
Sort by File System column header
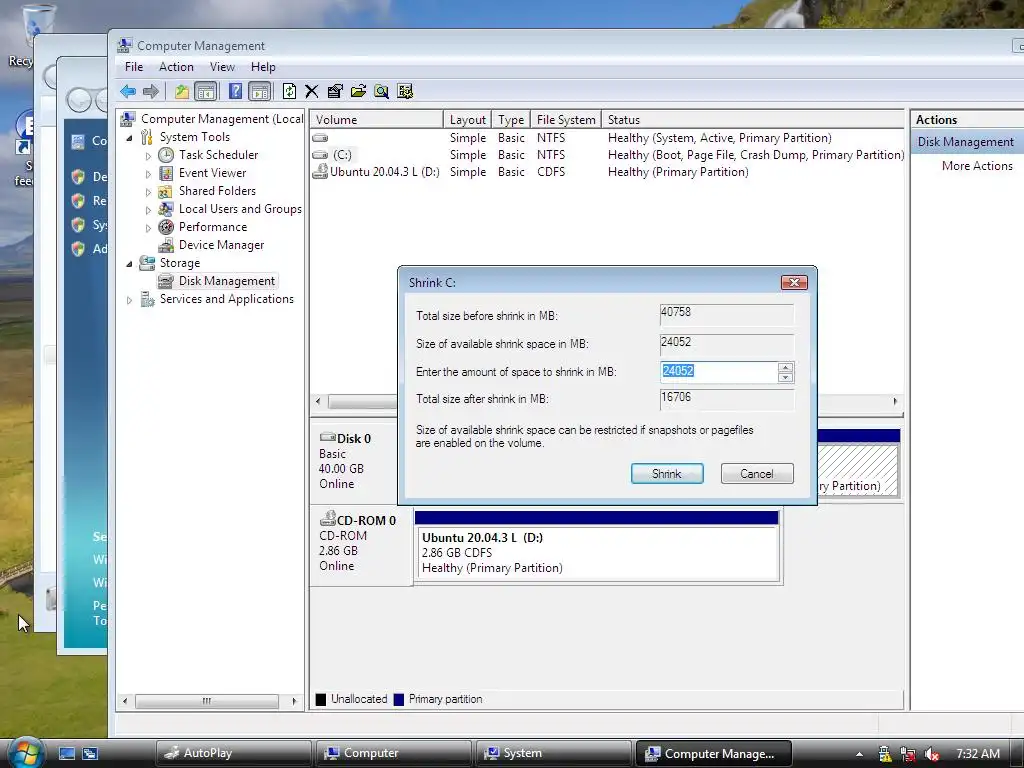(x=566, y=120)
